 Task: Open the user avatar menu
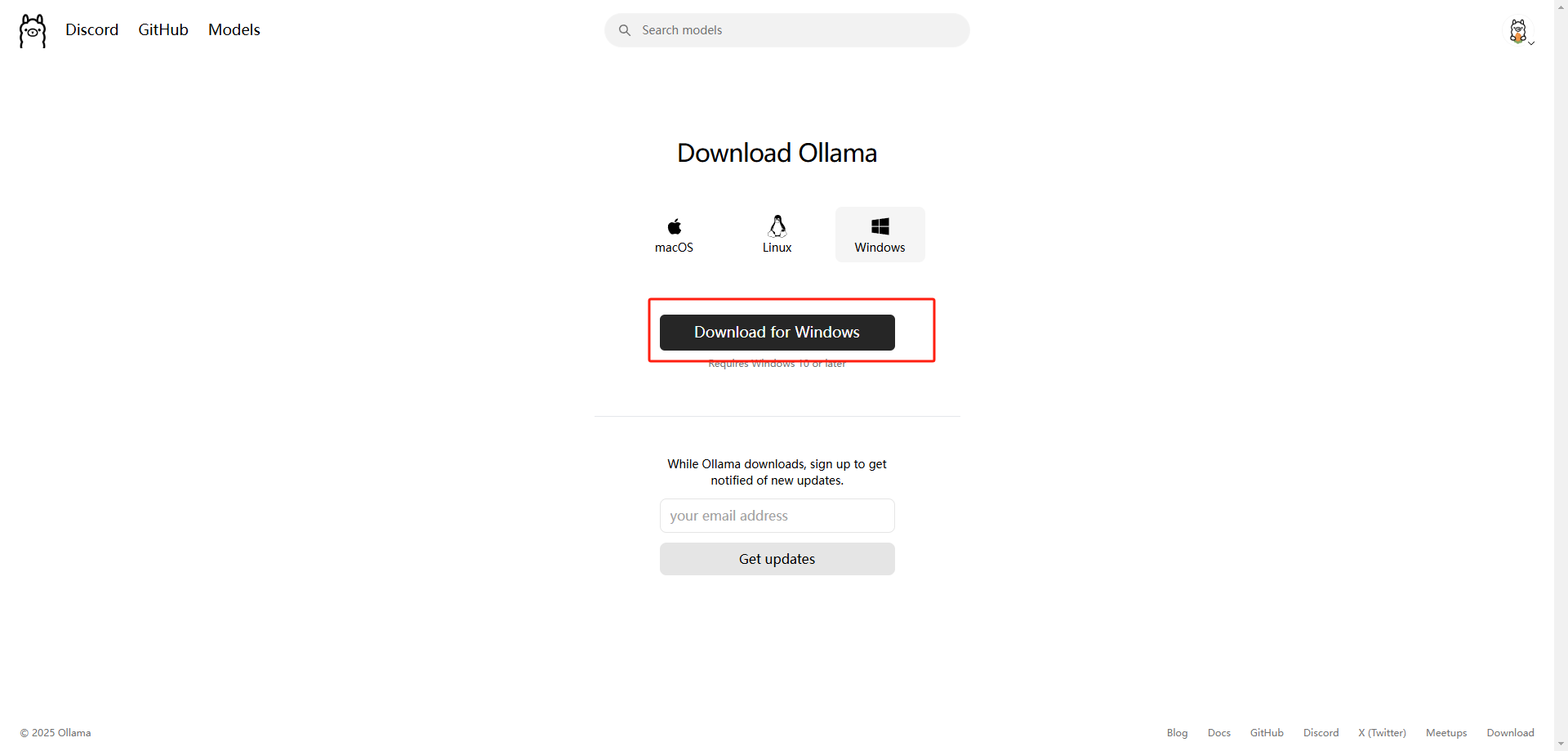(1518, 31)
